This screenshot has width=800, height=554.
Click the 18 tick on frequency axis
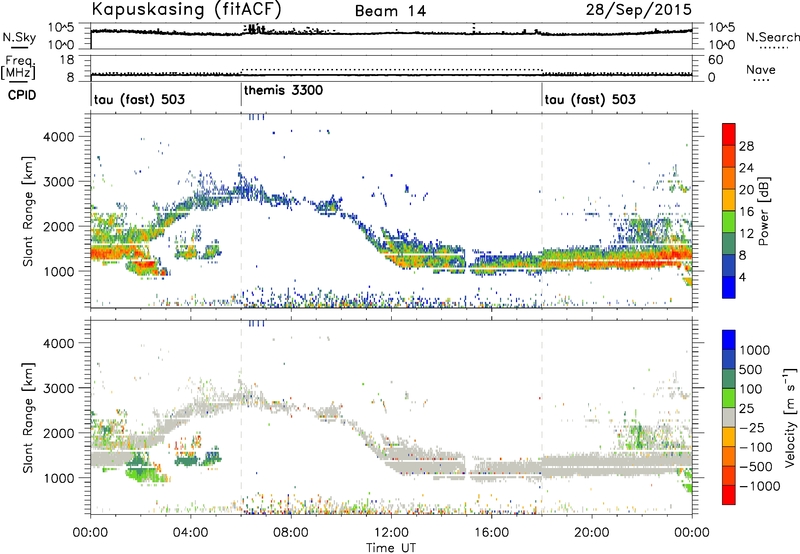click(67, 60)
